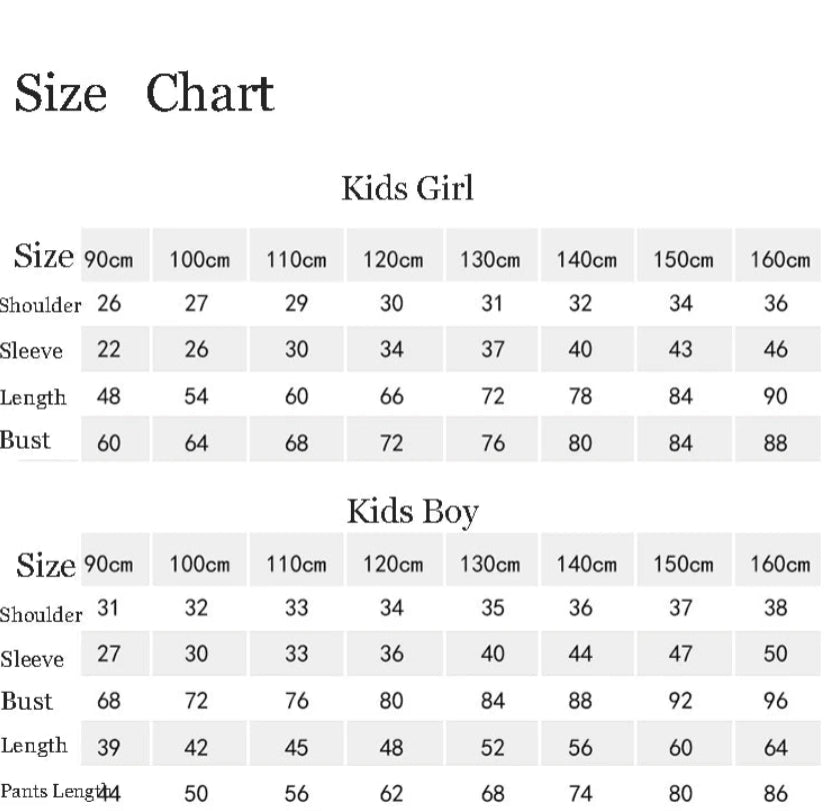This screenshot has width=835, height=811.
Task: Select Kids Boy Bust value for 160cm
Action: (775, 701)
